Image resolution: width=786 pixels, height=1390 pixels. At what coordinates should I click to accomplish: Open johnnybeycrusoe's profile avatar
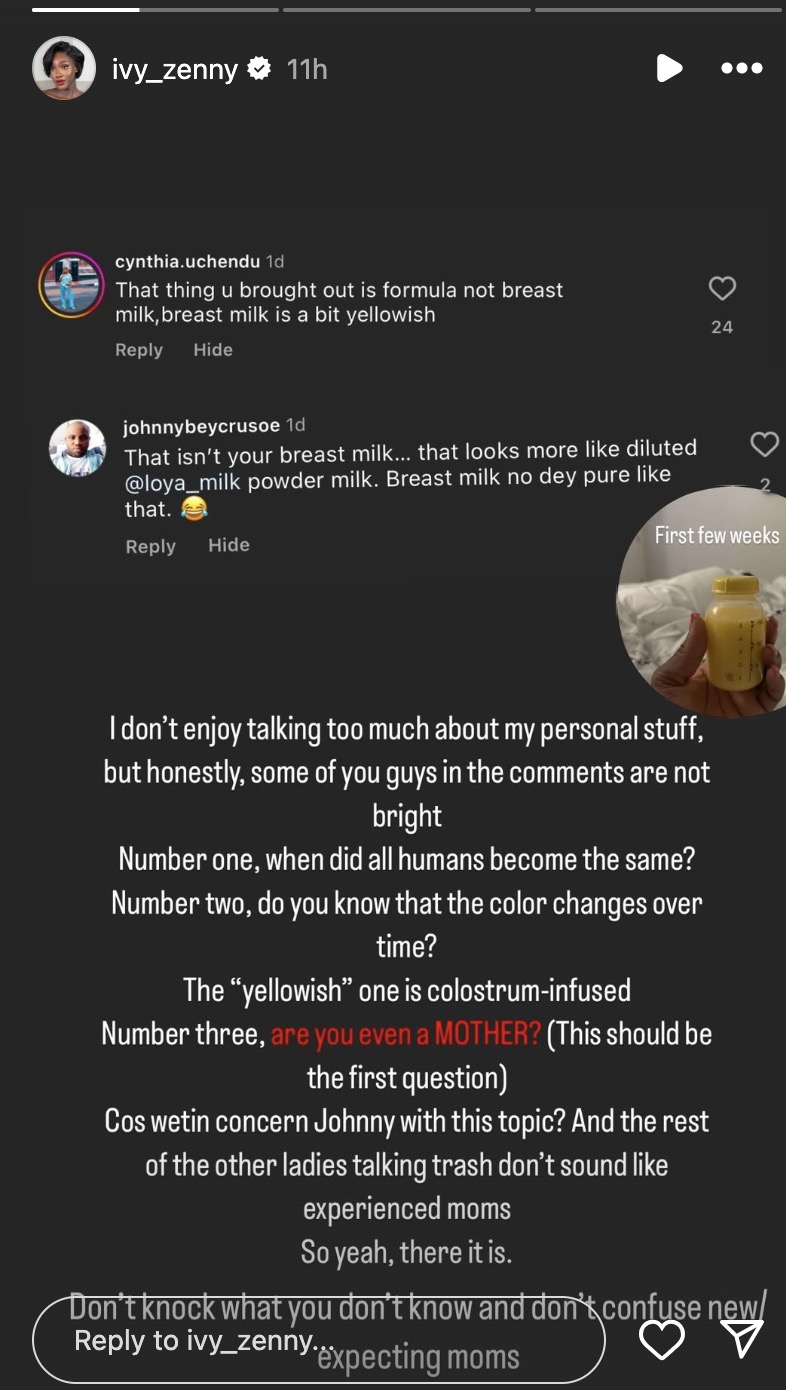pyautogui.click(x=78, y=448)
